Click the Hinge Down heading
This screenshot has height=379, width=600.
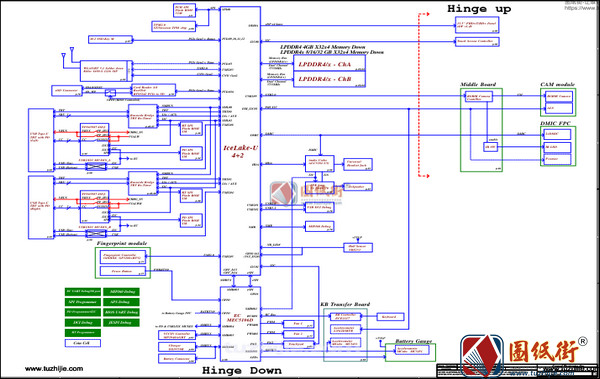[x=242, y=371]
